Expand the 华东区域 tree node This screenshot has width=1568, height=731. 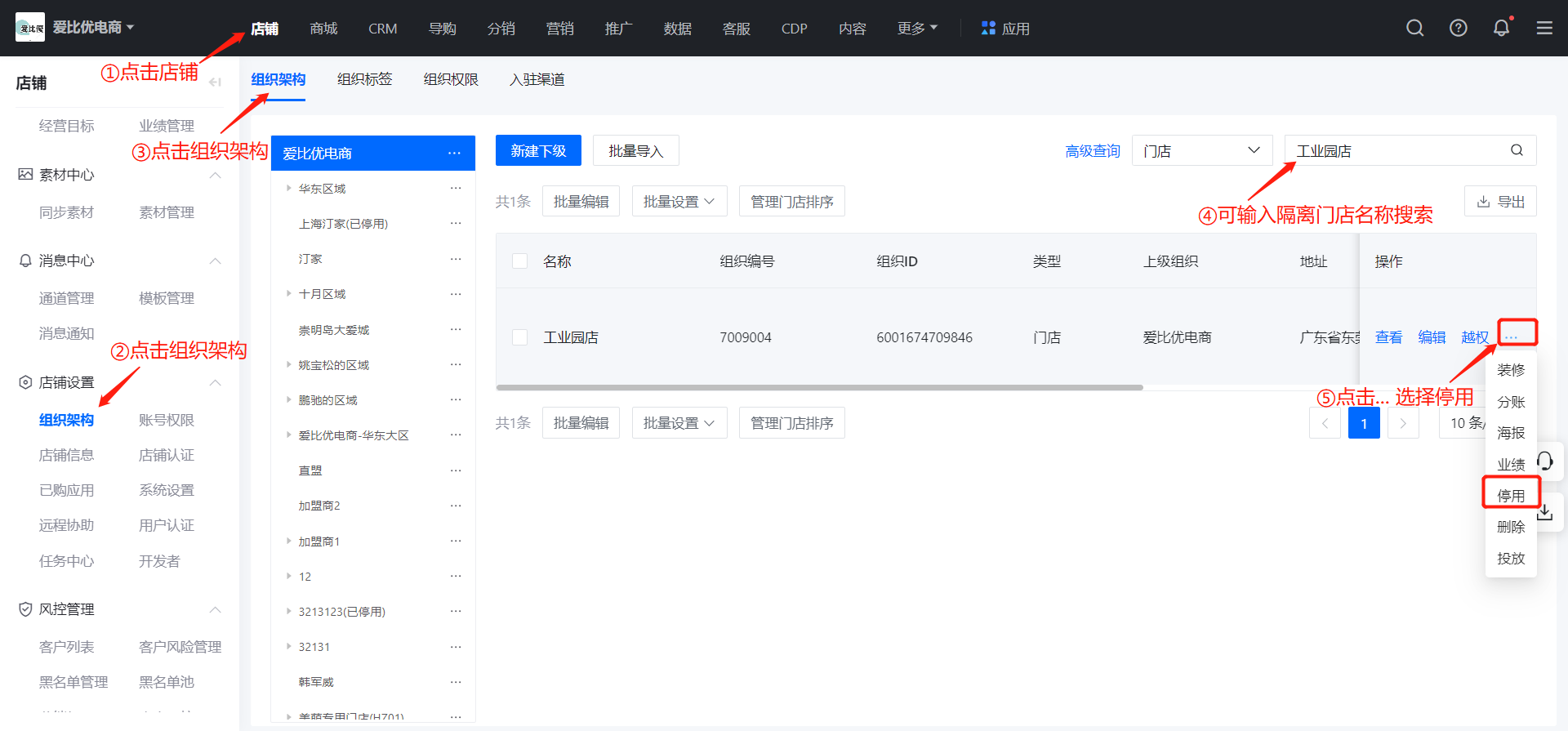click(288, 188)
